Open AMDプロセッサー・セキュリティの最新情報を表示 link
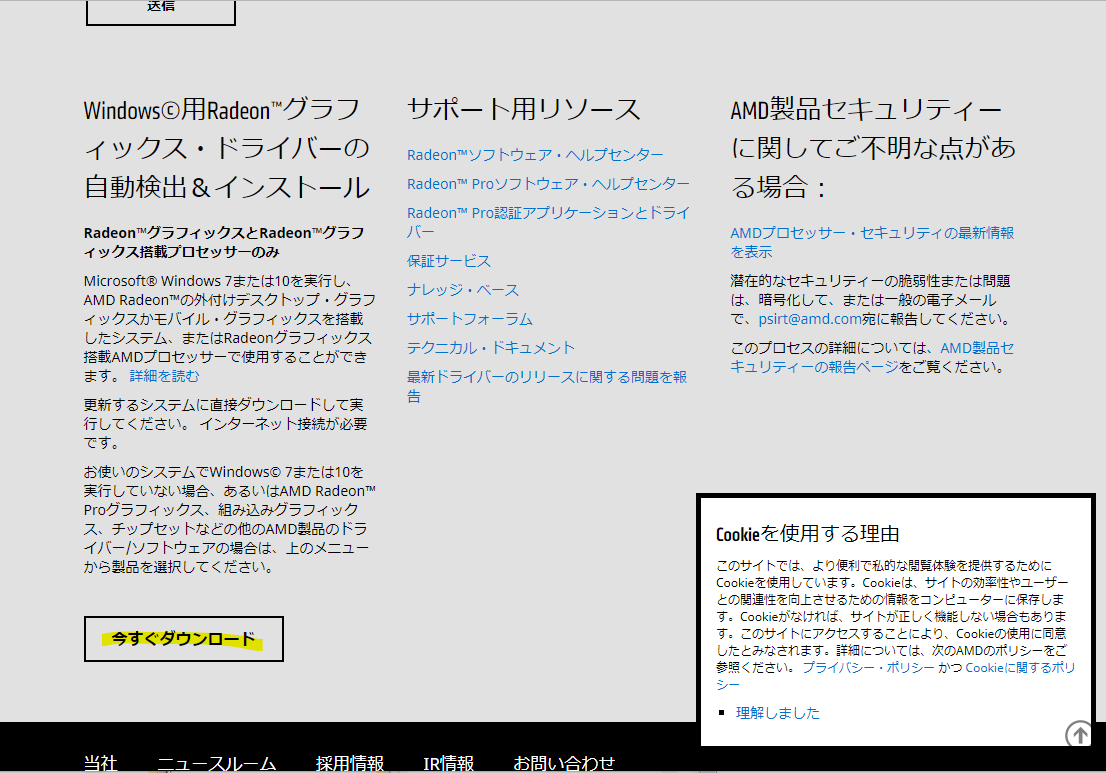The image size is (1106, 773). click(872, 242)
